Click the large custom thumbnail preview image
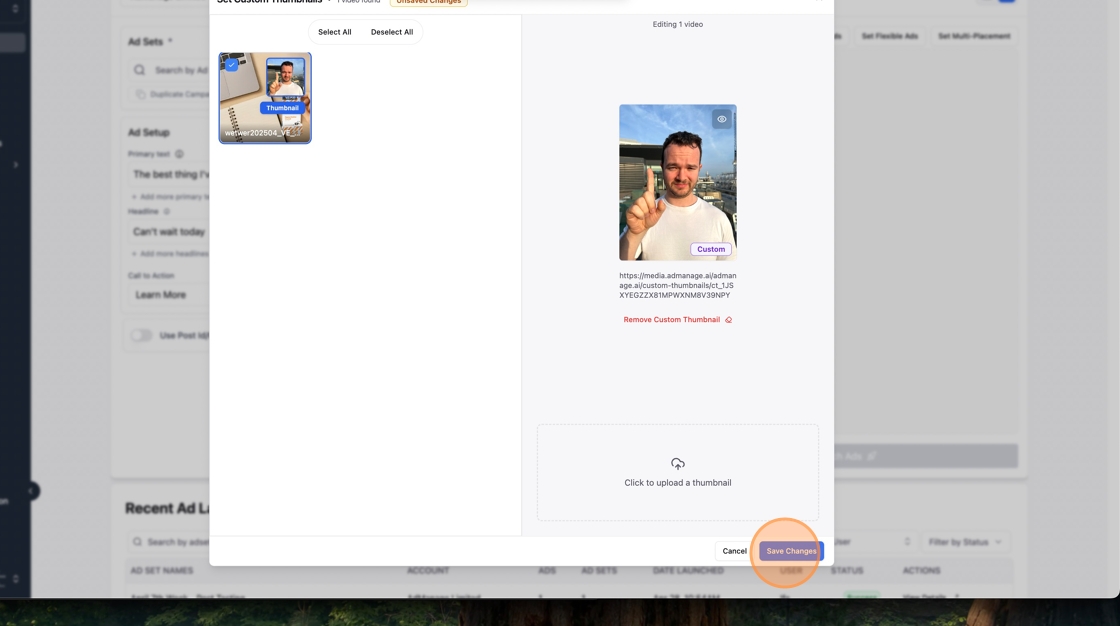1120x626 pixels. coord(678,182)
